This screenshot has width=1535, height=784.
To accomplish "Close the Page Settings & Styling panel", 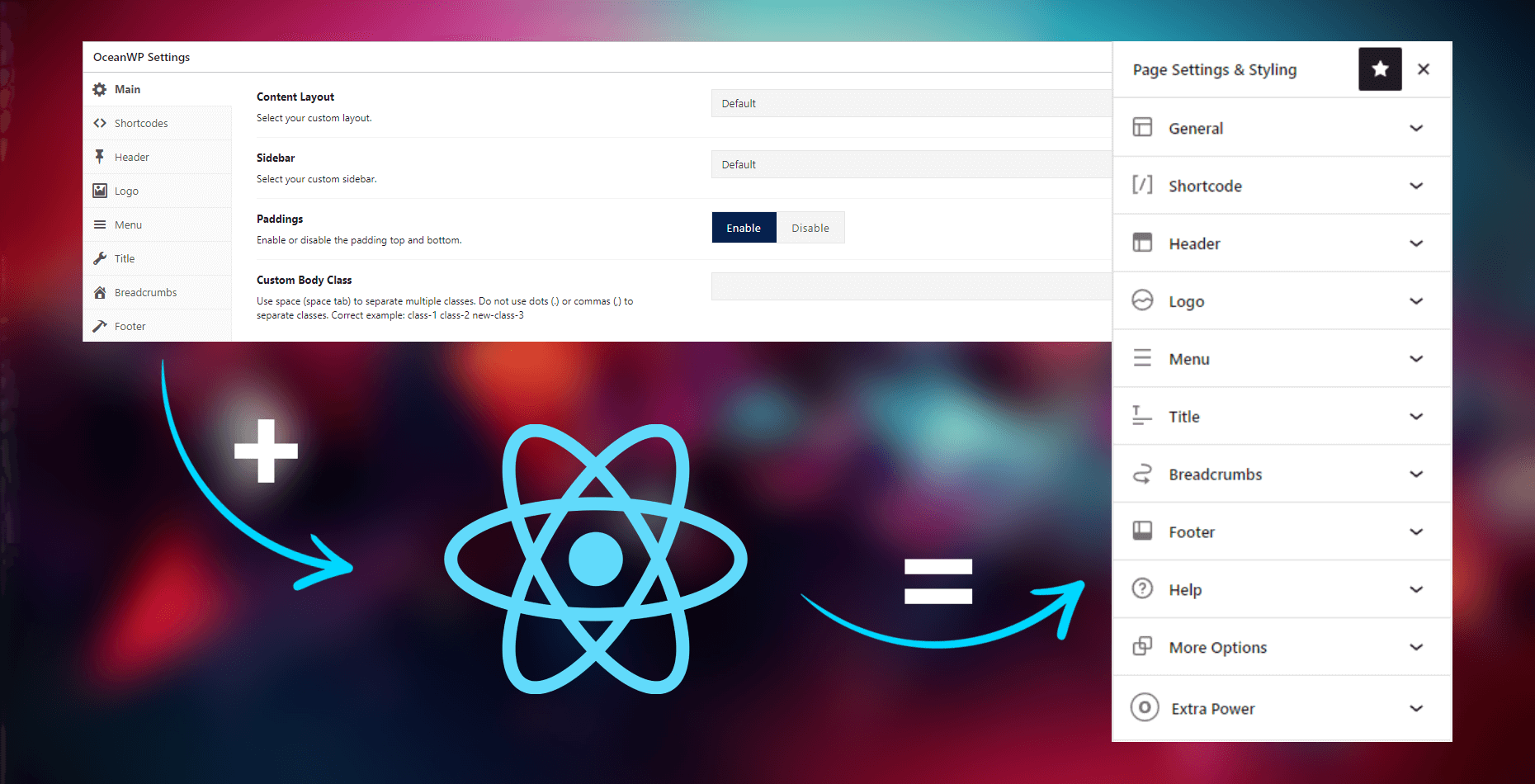I will [x=1424, y=69].
